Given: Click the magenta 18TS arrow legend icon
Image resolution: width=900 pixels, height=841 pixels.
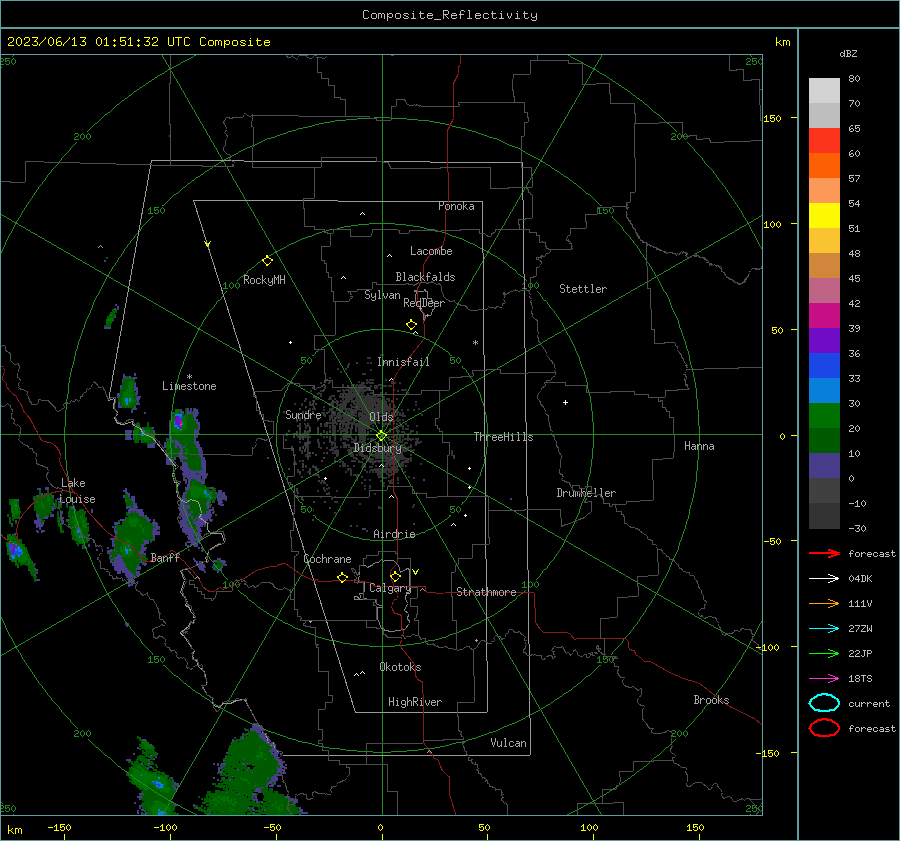Looking at the screenshot, I should point(824,679).
